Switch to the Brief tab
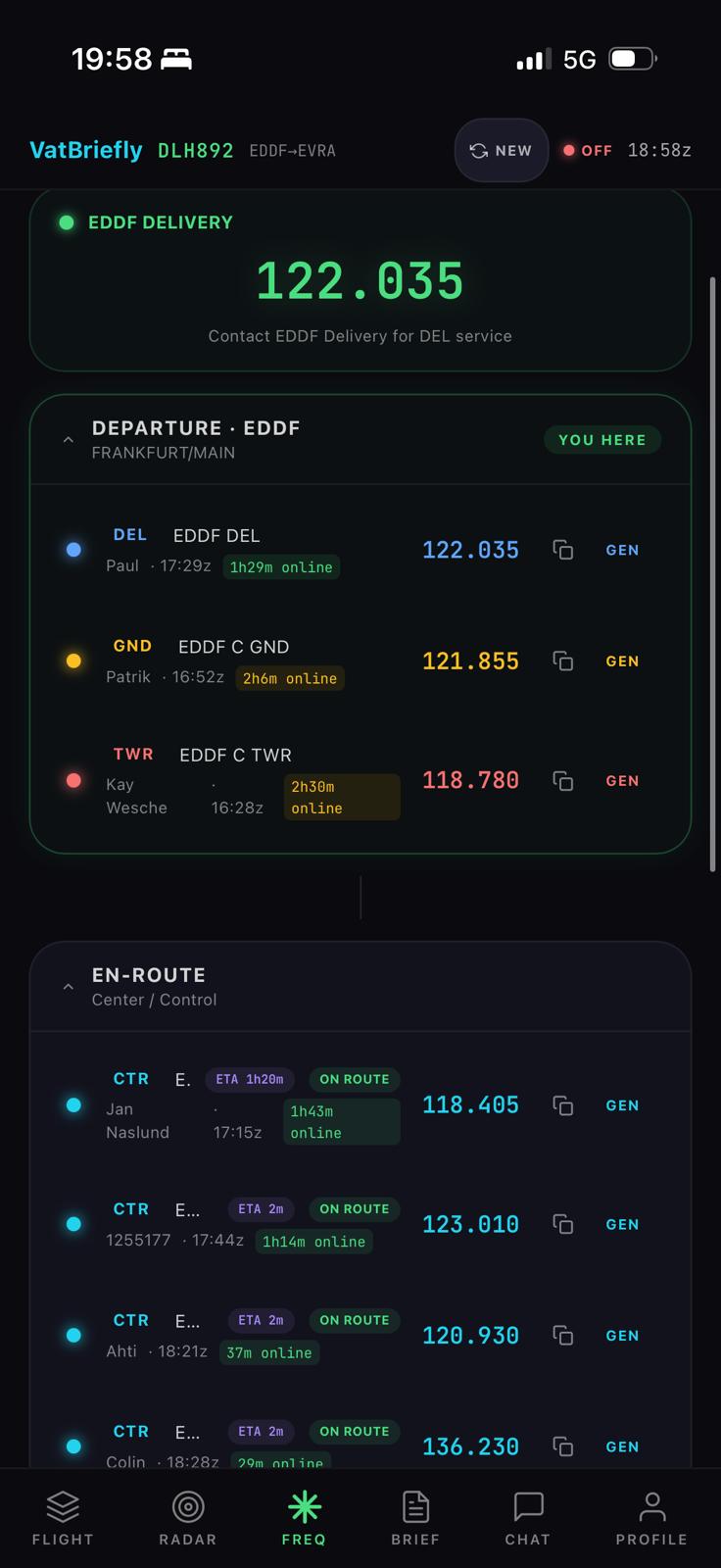Viewport: 721px width, 1568px height. pos(415,1517)
